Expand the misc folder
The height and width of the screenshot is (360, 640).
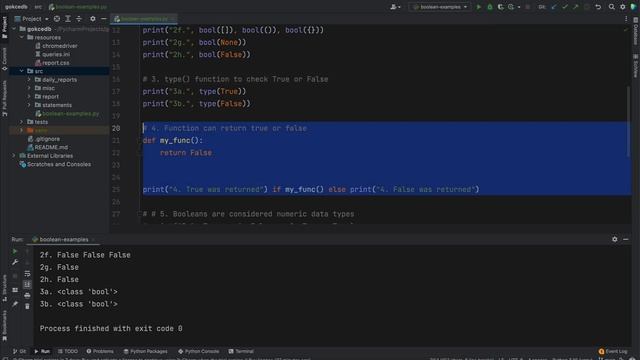(x=29, y=88)
